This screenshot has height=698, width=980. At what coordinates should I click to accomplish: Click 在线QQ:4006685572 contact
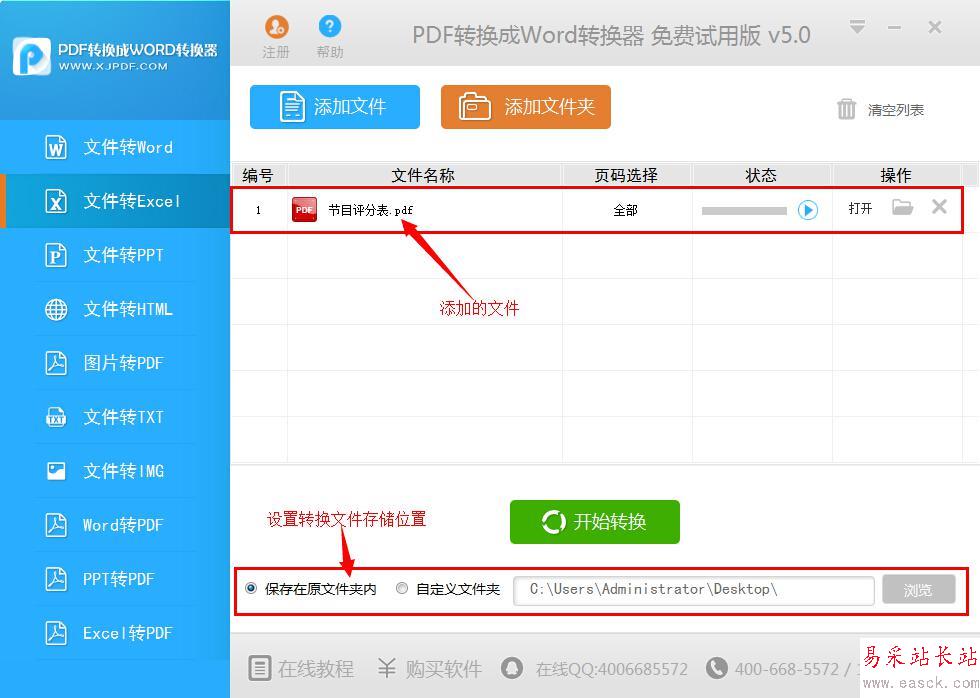[594, 669]
